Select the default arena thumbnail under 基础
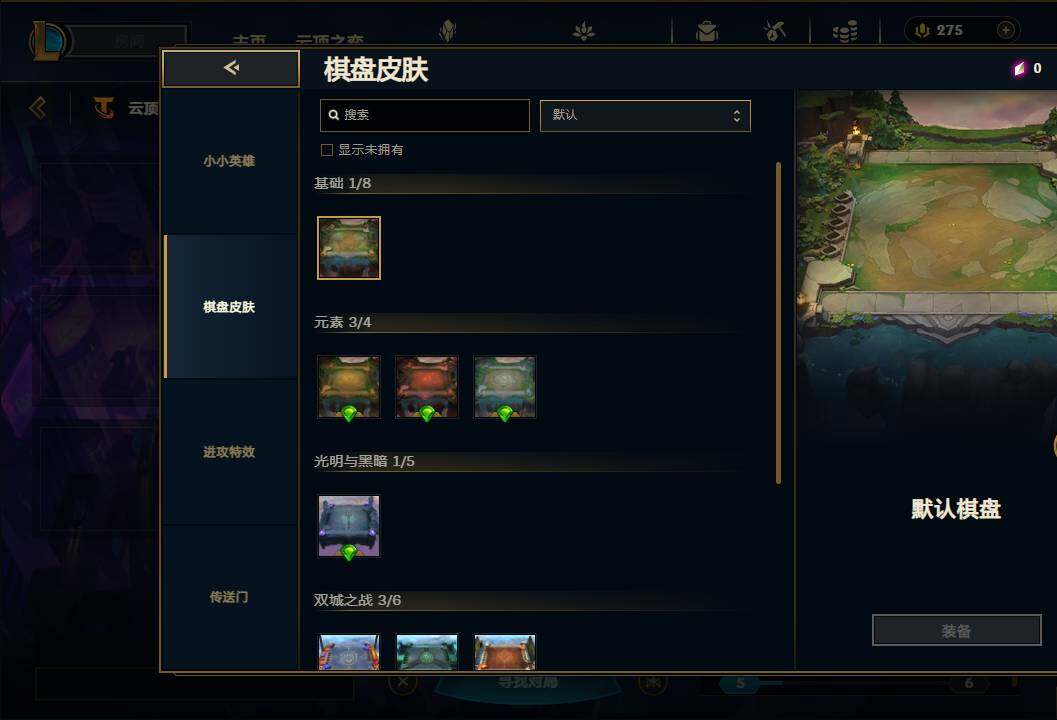The width and height of the screenshot is (1057, 720). (349, 247)
